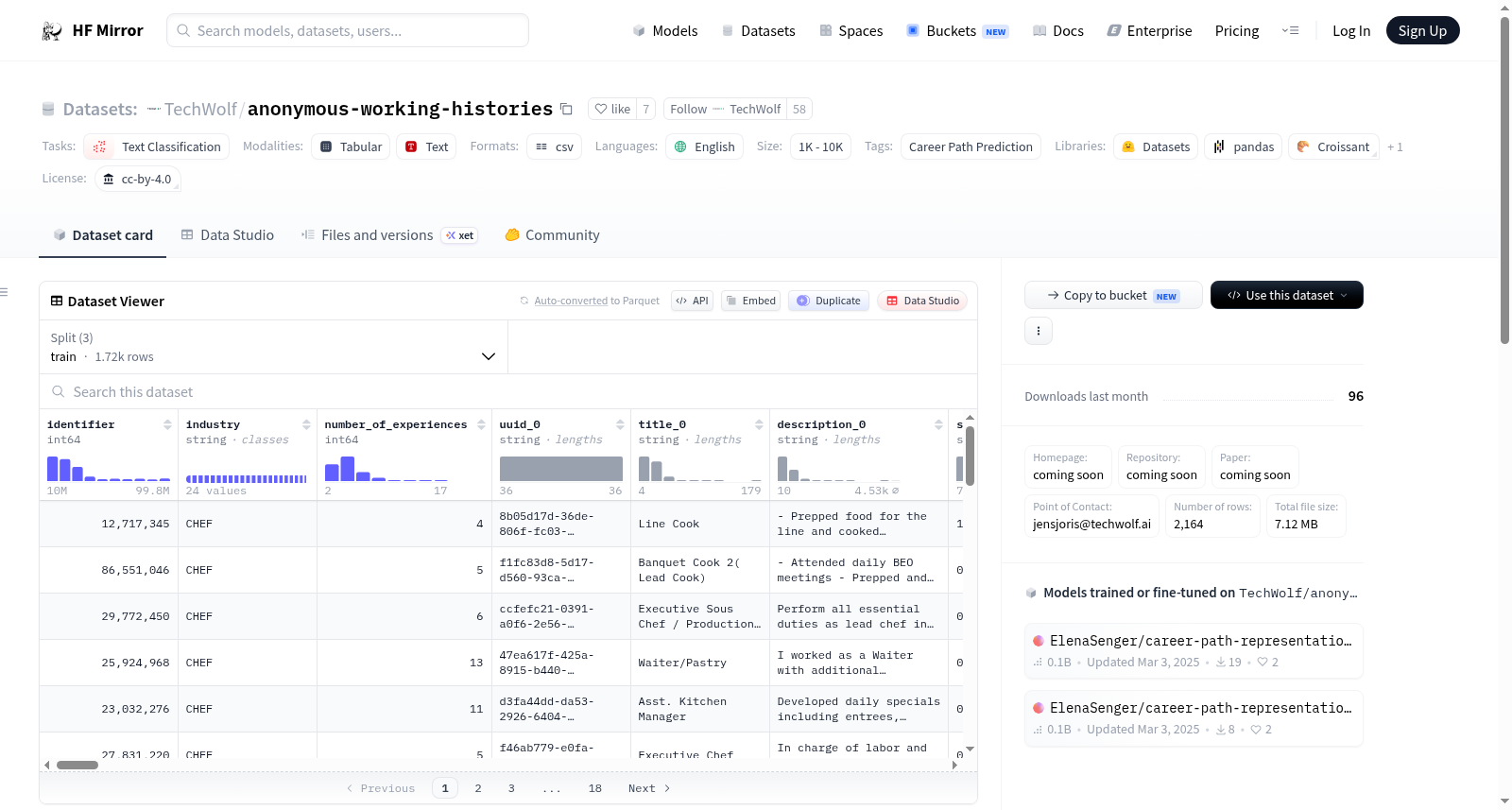Open the Datasets library tag
1512x810 pixels.
tap(1156, 146)
